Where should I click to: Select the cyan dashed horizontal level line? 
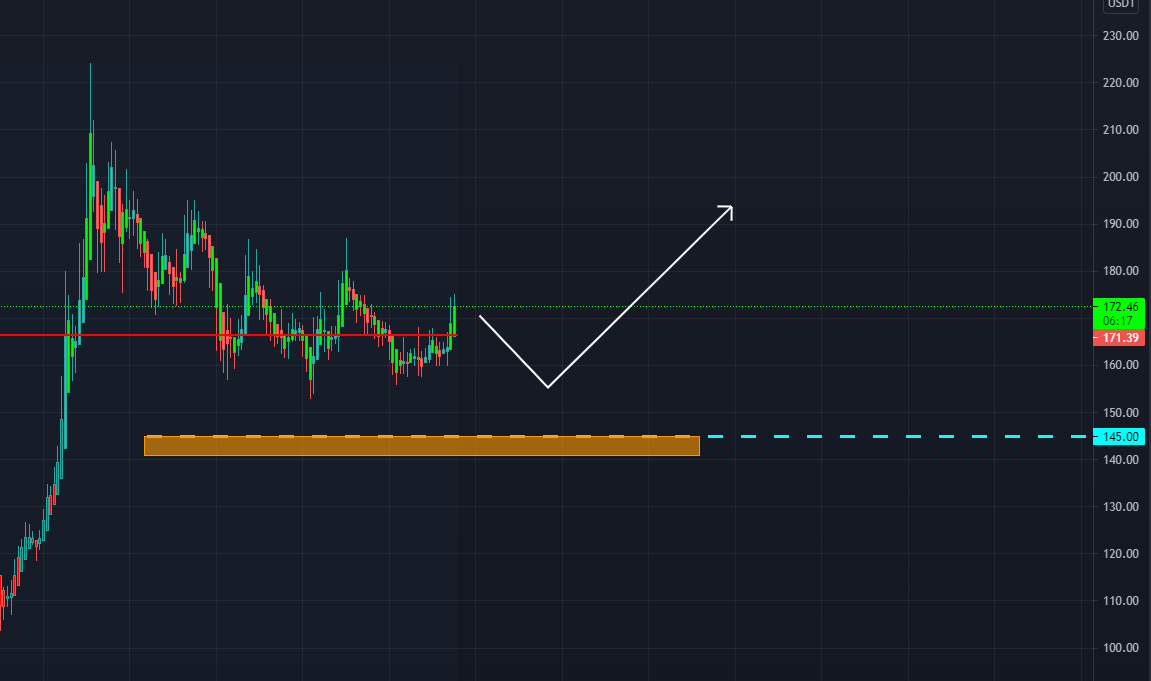(880, 436)
